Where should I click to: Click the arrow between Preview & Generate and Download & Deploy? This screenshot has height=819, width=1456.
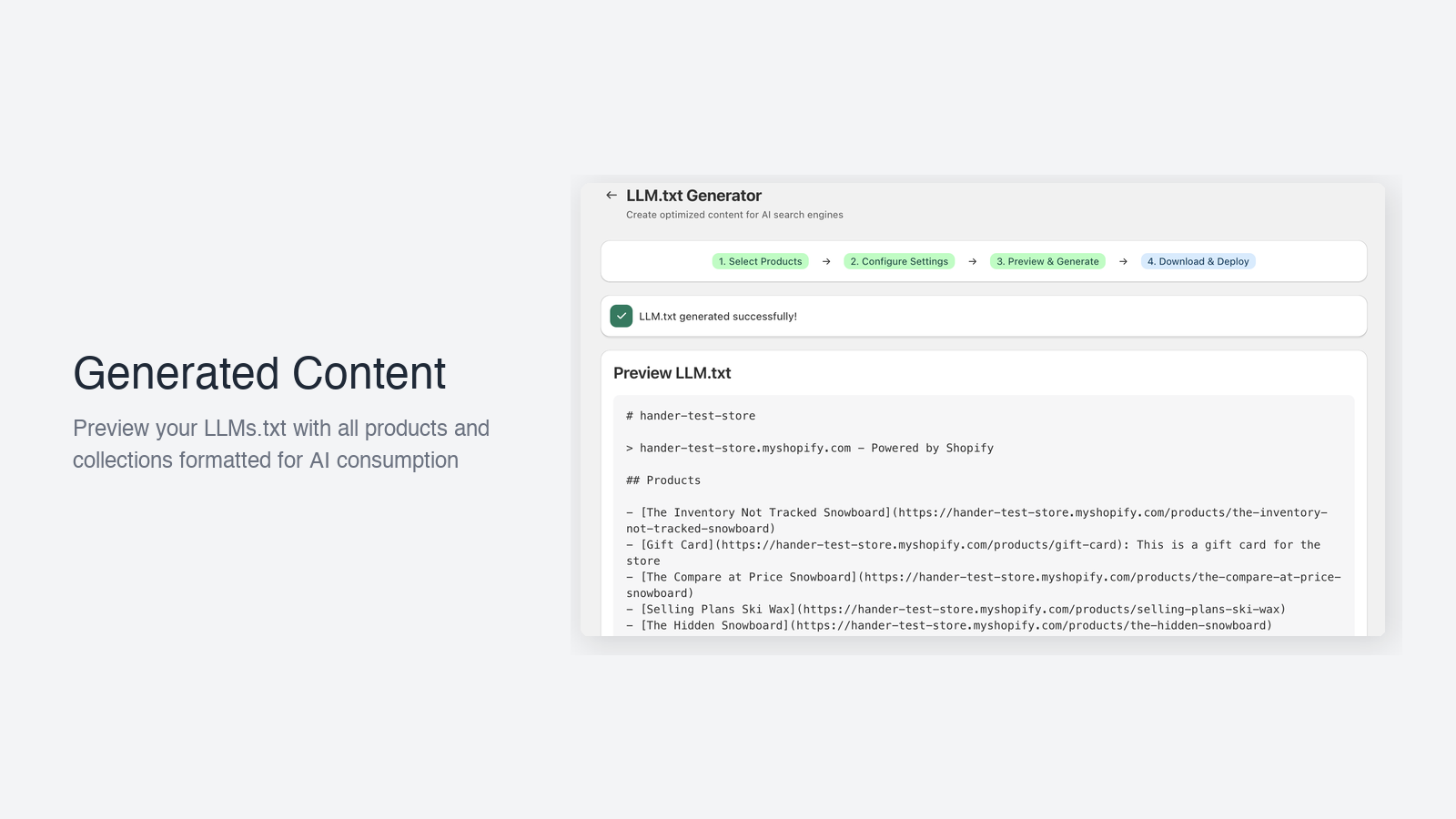tap(1123, 261)
